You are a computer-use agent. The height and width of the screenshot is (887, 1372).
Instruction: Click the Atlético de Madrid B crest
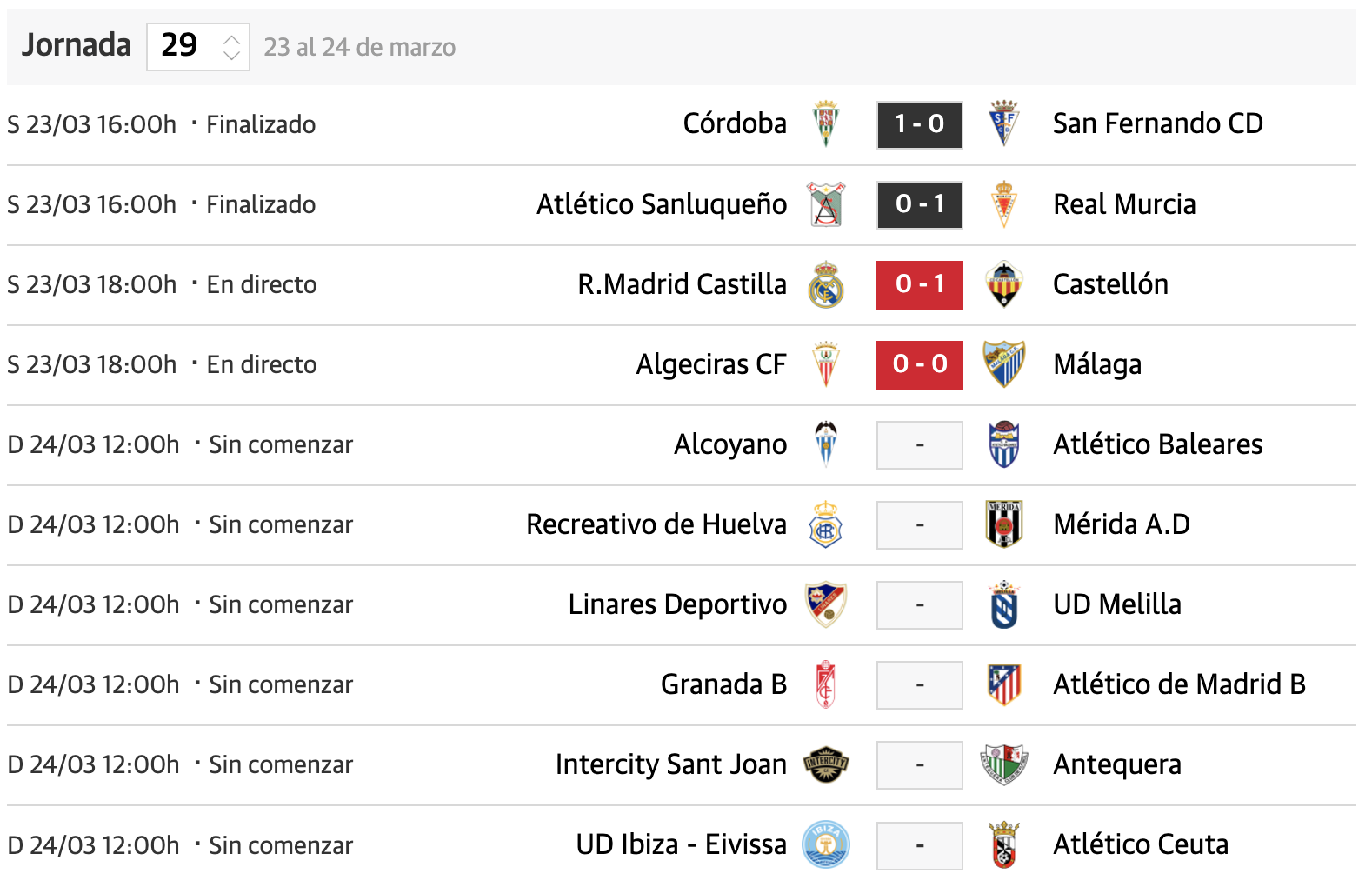pyautogui.click(x=1004, y=684)
